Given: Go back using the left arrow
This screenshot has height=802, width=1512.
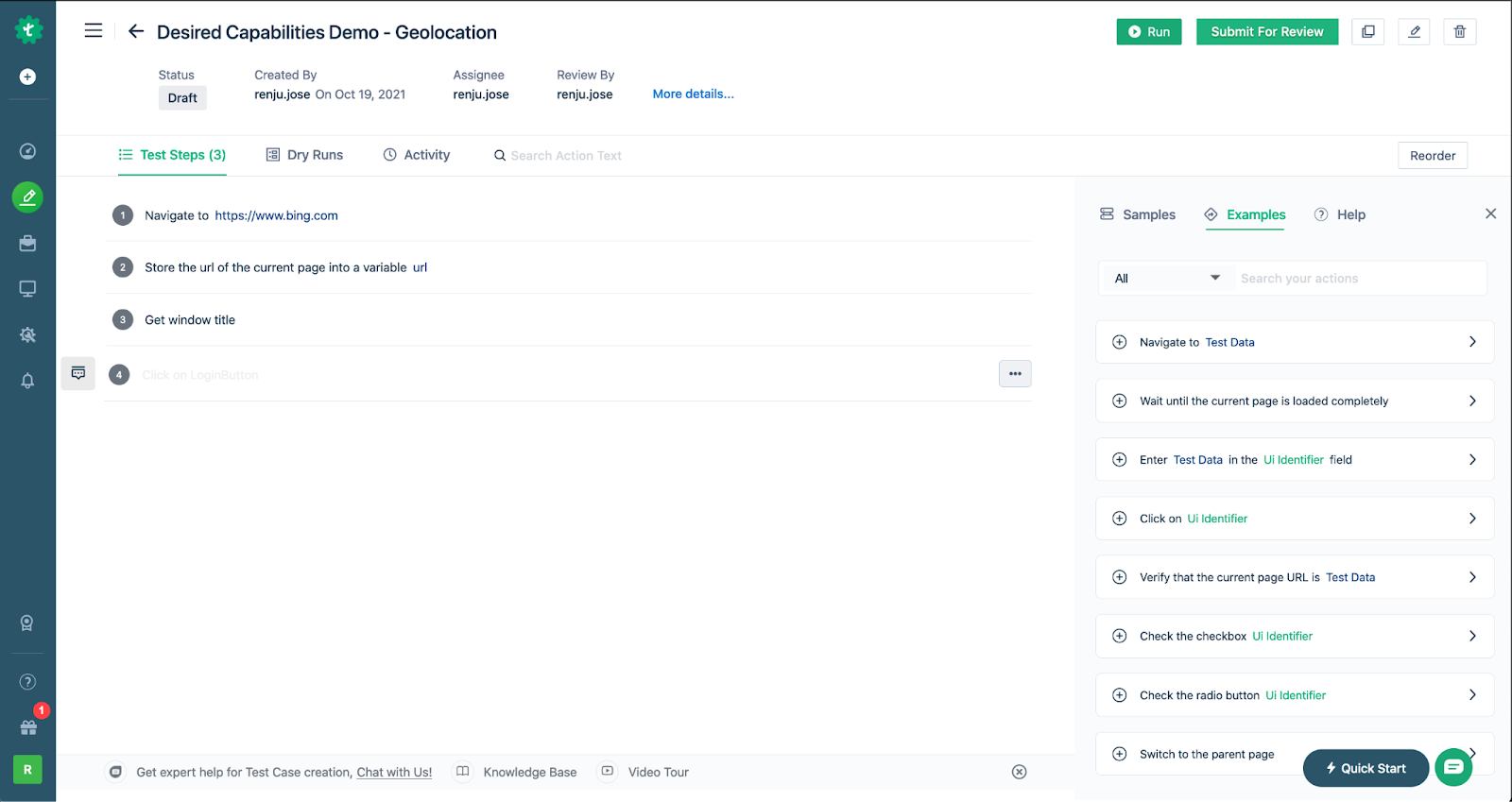Looking at the screenshot, I should tap(136, 31).
